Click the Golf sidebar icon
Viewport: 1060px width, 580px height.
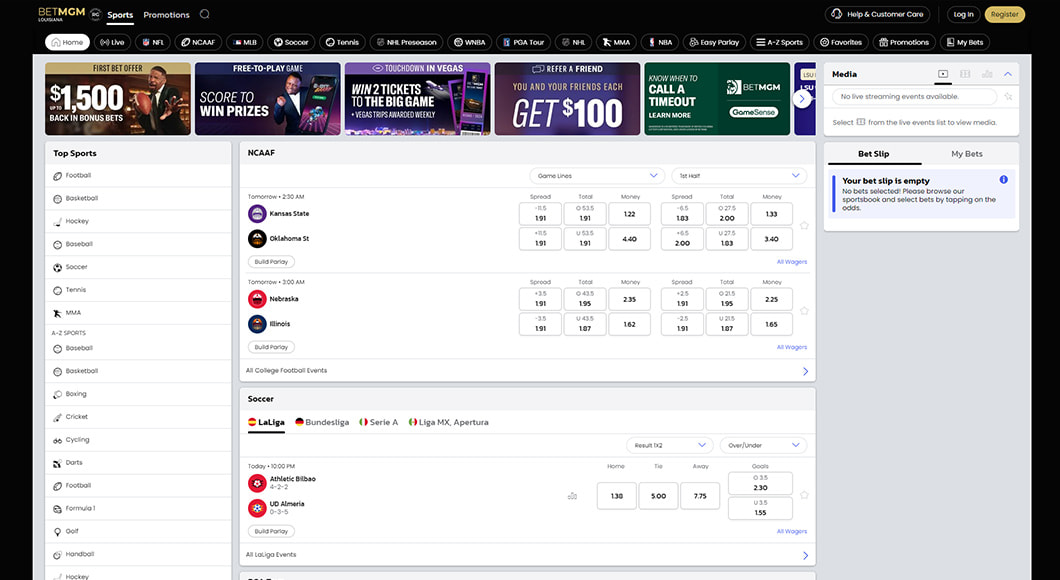tap(57, 531)
